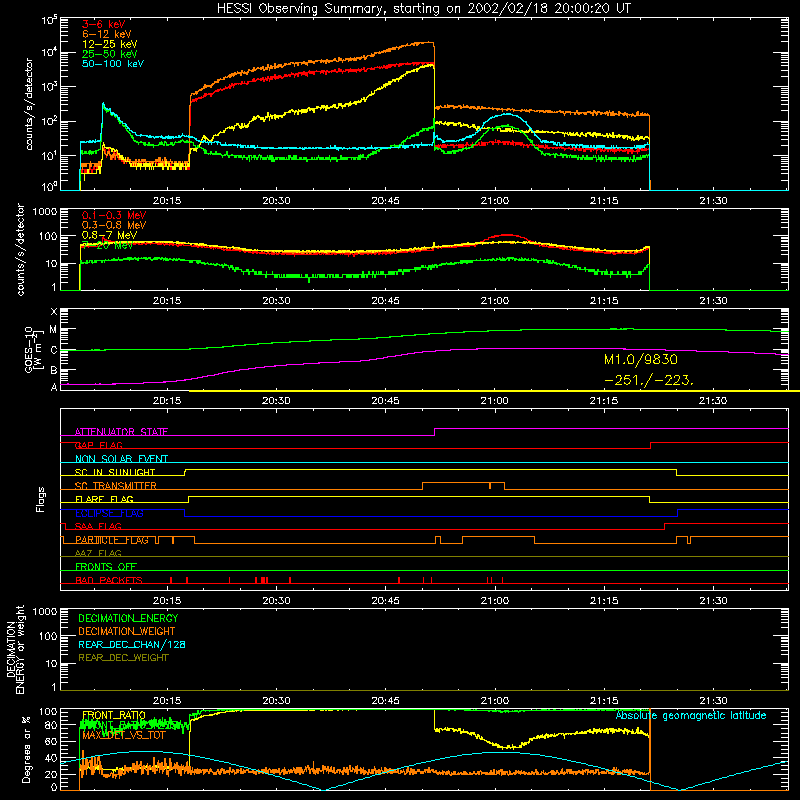Select the 25-50 keV legend label
This screenshot has height=800, width=800.
click(109, 54)
